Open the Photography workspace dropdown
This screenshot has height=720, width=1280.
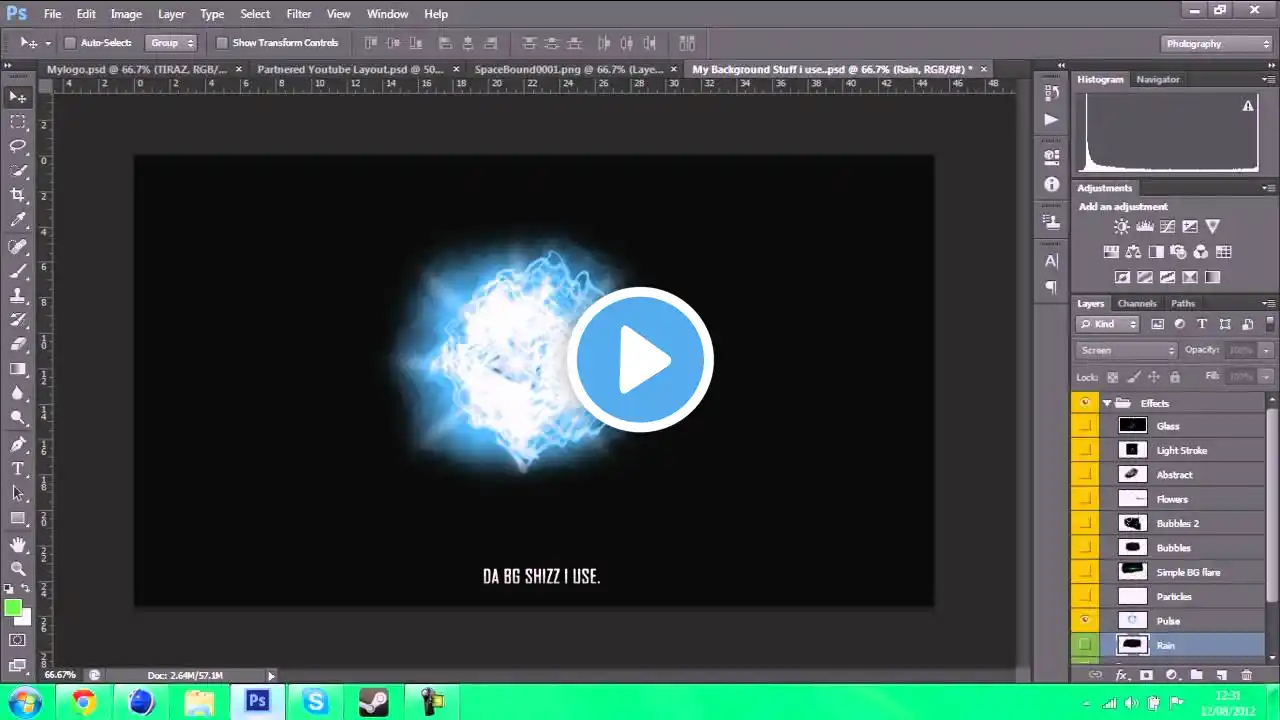[x=1217, y=43]
